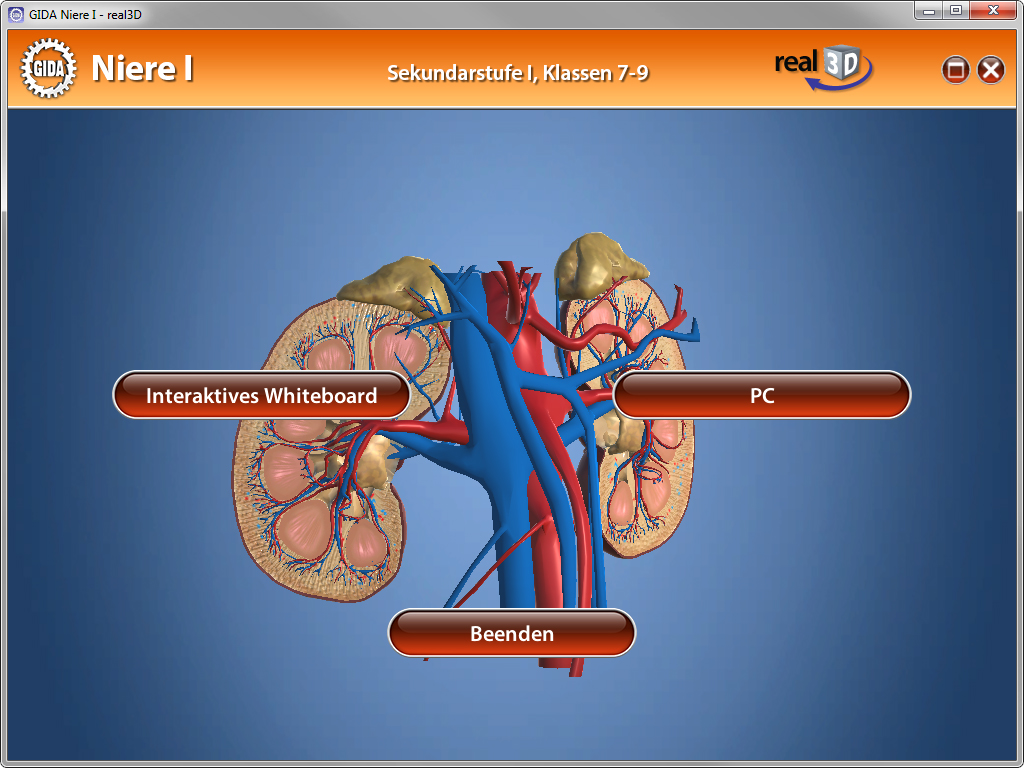
Task: Click the "Niere I" heading
Action: coord(142,69)
